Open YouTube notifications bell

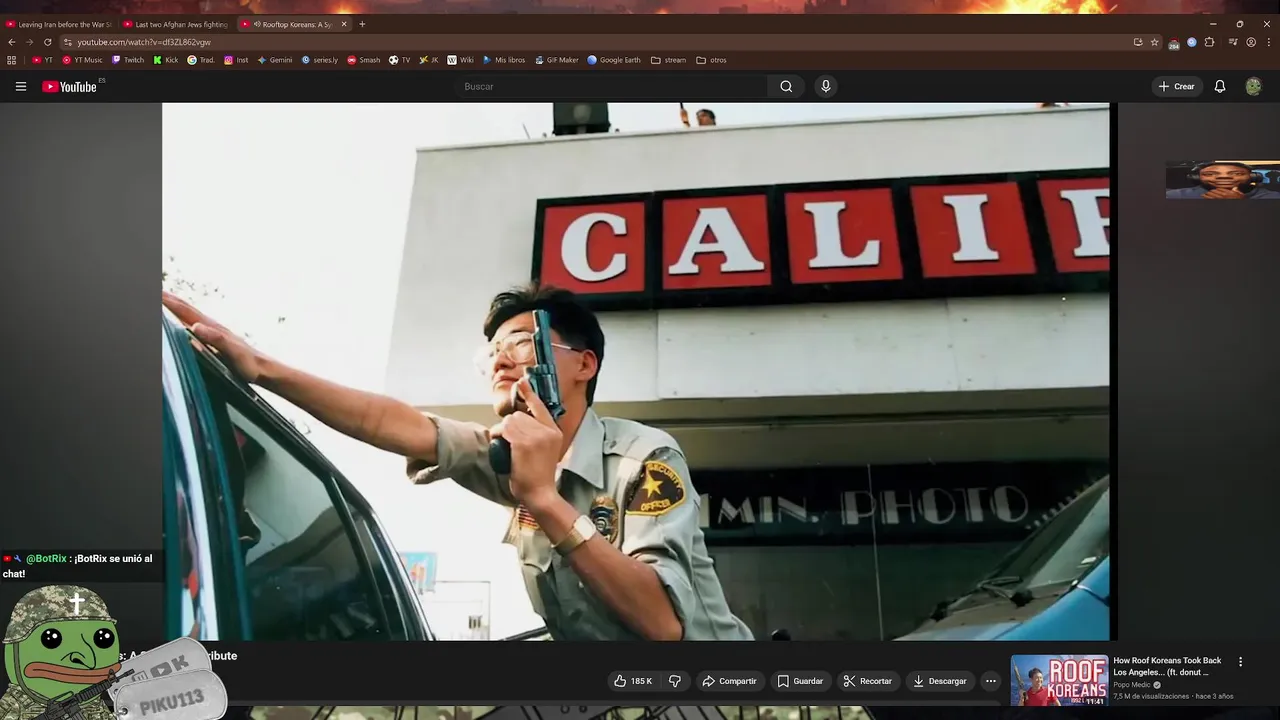(x=1220, y=86)
